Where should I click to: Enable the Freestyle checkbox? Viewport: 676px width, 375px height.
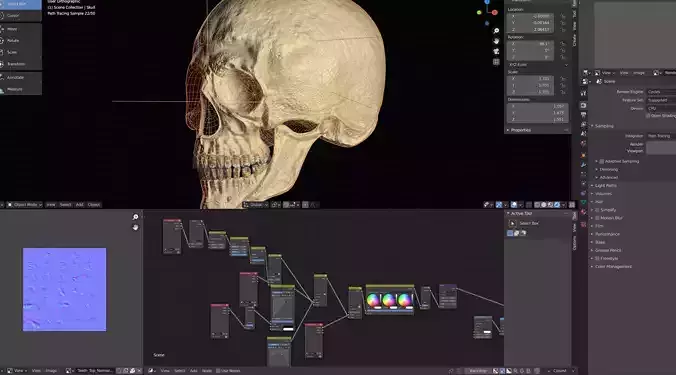click(x=597, y=259)
